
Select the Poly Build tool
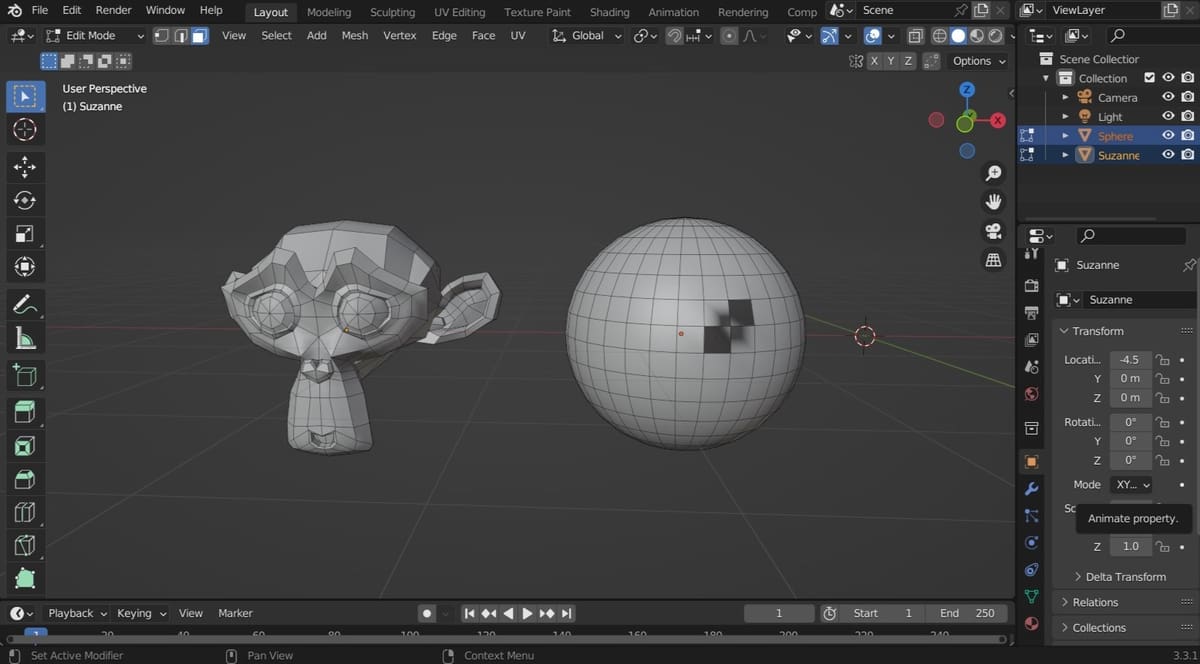coord(25,579)
